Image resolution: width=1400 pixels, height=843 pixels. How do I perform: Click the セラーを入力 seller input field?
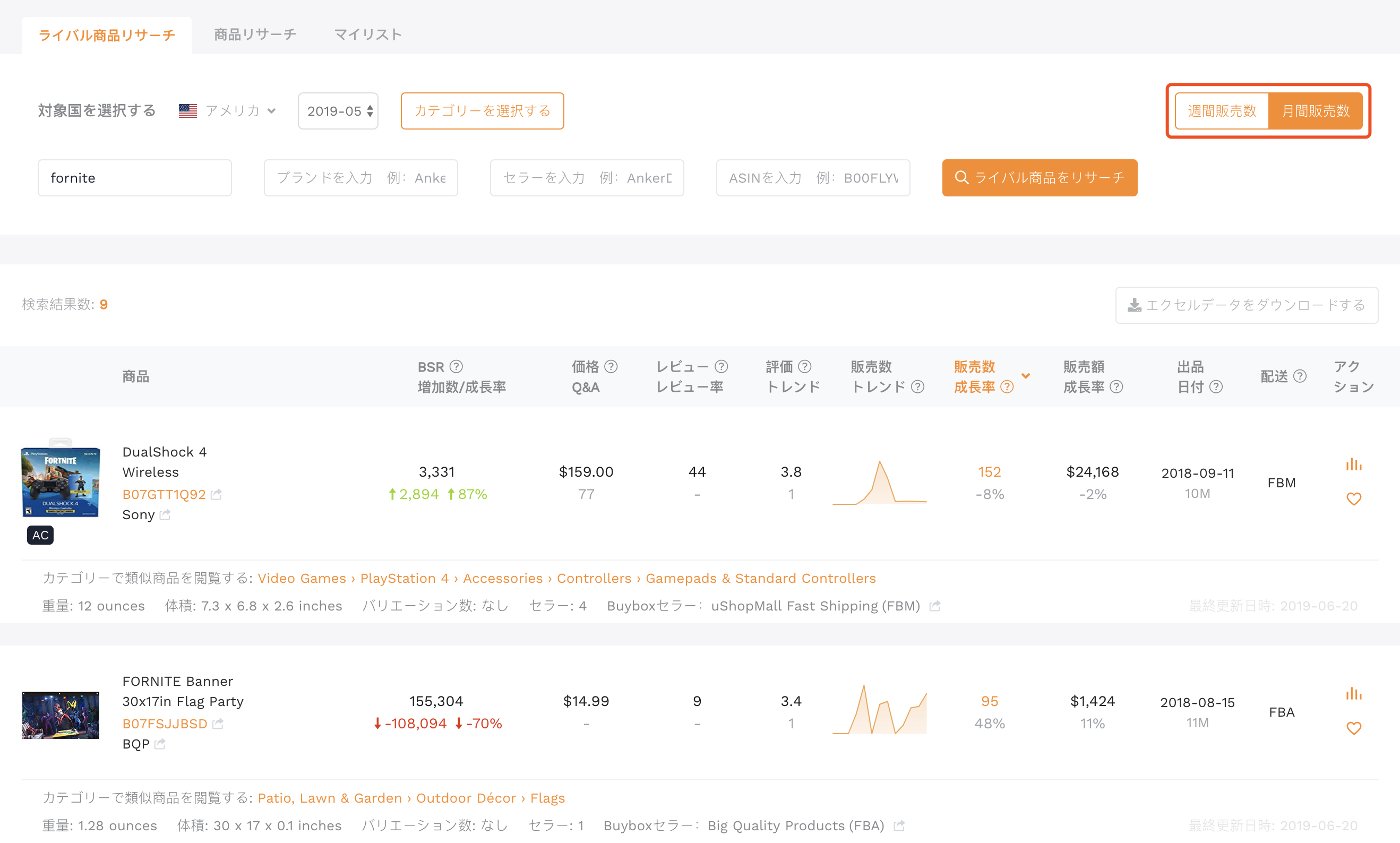(587, 178)
